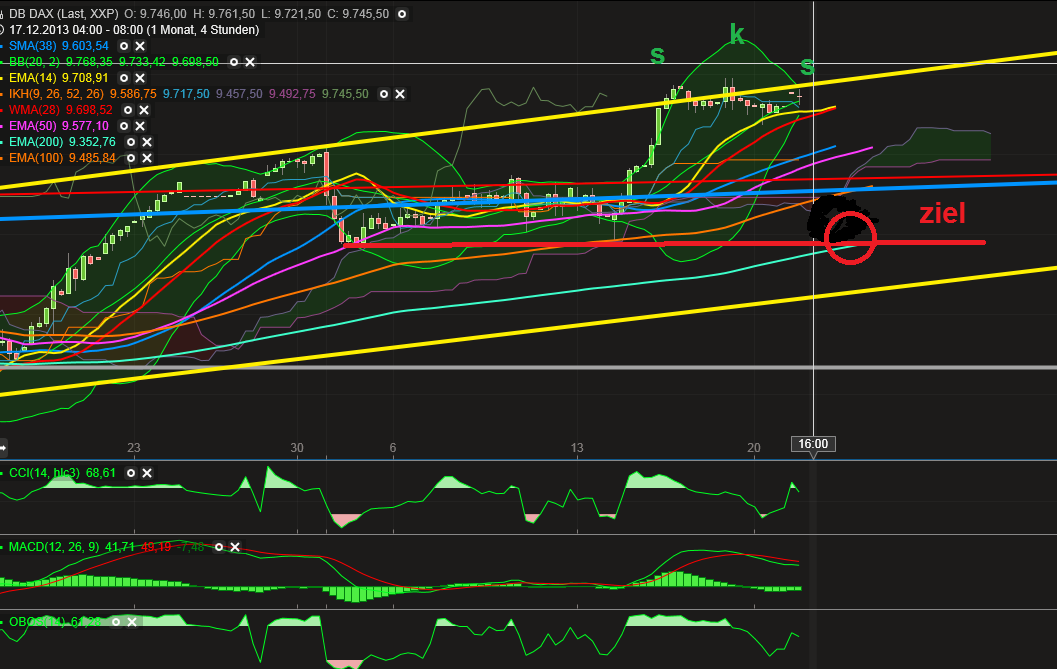The image size is (1057, 669).
Task: Open the IKH Ichimoku indicator settings
Action: pyautogui.click(x=384, y=94)
